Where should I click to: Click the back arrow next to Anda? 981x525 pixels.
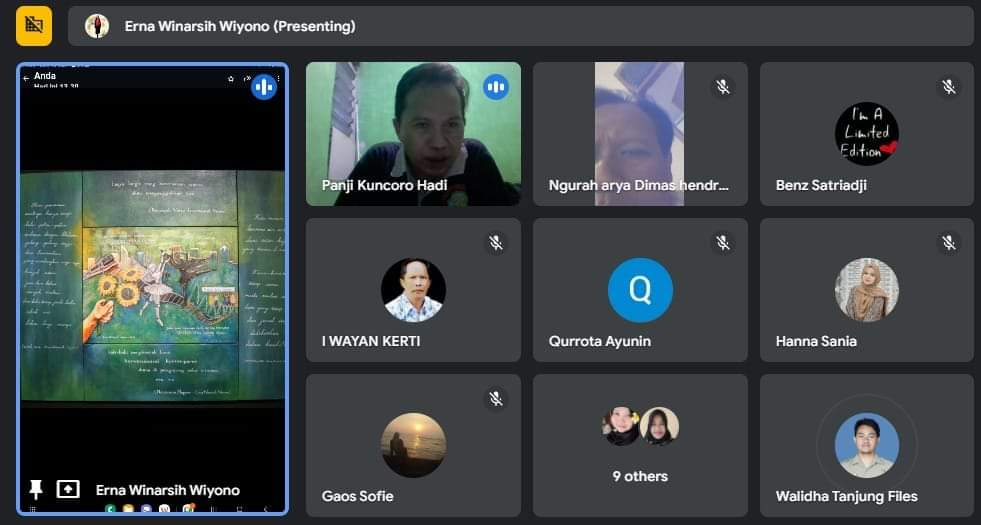pos(26,77)
